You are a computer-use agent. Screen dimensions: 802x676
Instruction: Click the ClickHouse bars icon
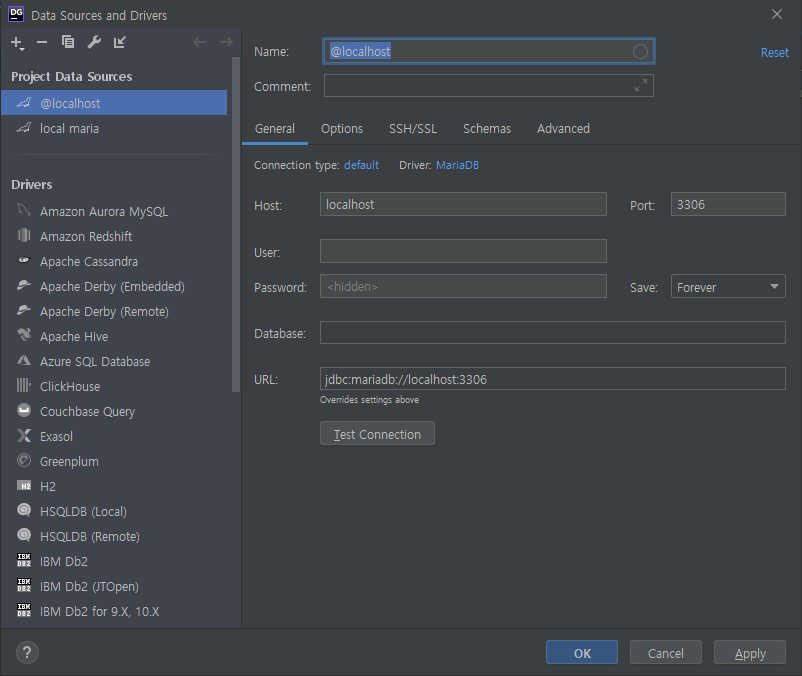(24, 386)
